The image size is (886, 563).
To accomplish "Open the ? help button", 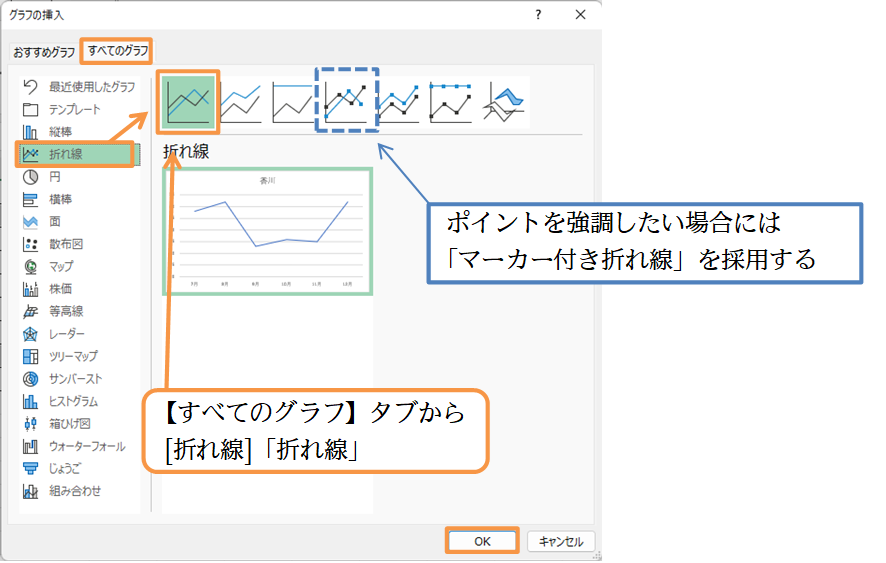I will point(538,15).
